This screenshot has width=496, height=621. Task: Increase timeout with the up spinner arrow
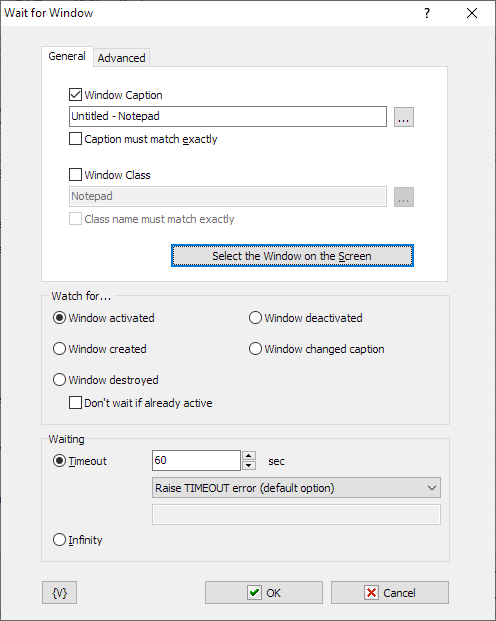249,455
